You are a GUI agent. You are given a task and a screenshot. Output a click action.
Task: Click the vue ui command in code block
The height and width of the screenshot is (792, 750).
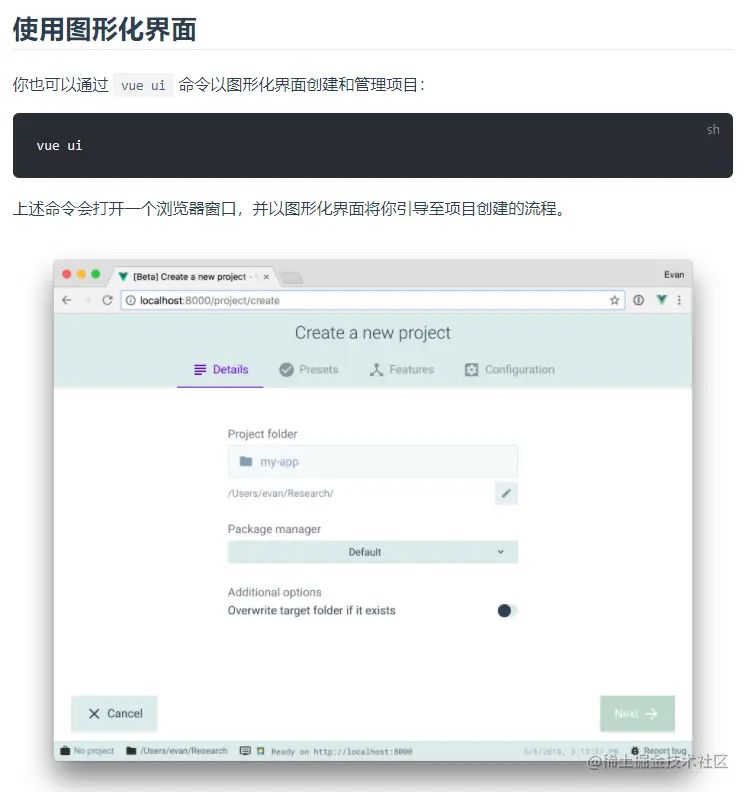[x=59, y=145]
